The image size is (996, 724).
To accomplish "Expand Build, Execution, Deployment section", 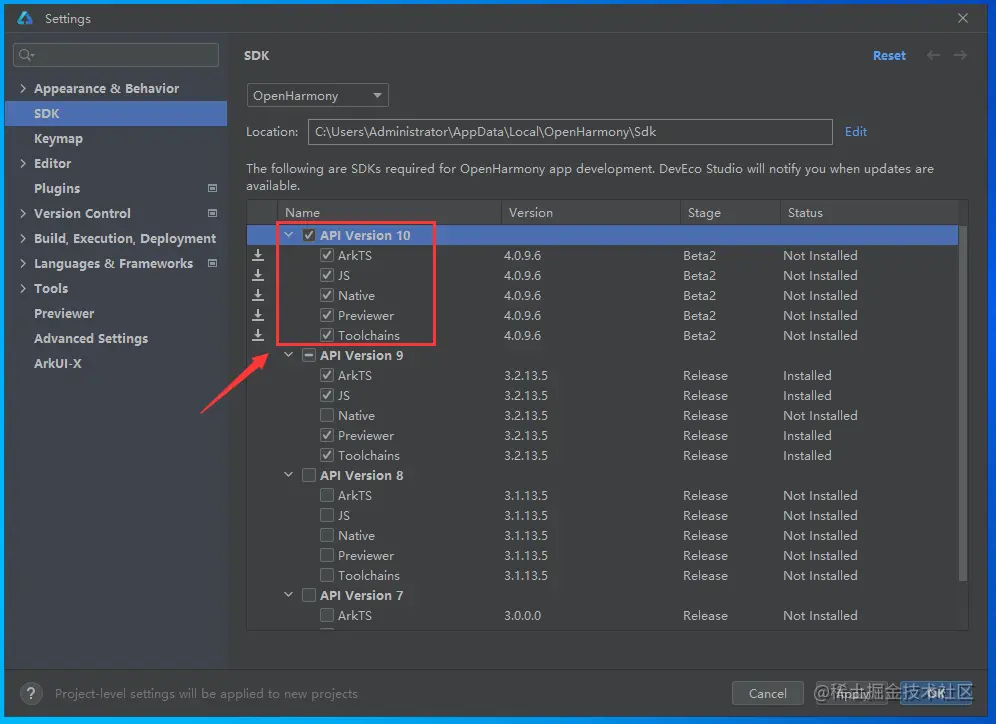I will (x=23, y=238).
